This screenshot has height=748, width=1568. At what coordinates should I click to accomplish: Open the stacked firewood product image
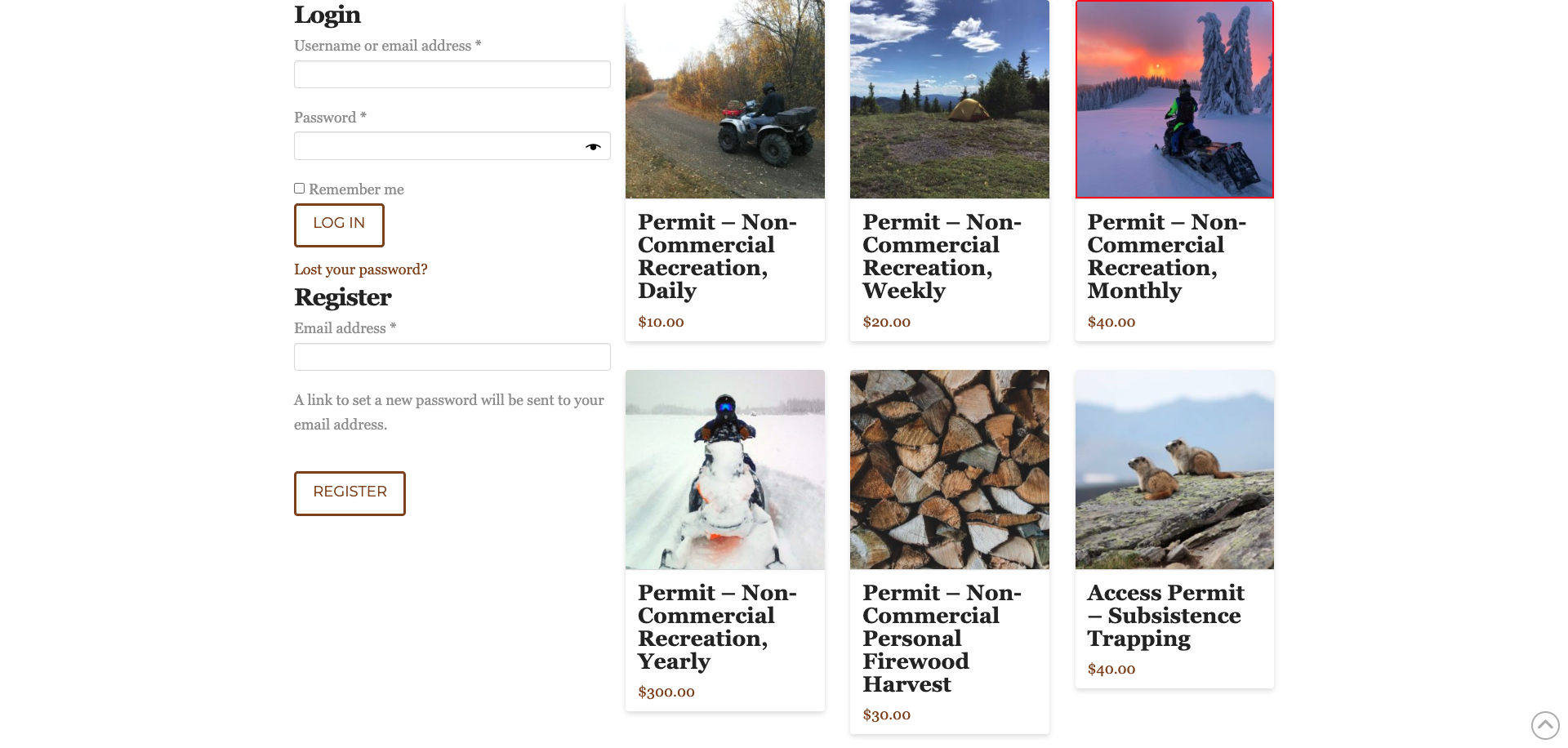[x=949, y=470]
